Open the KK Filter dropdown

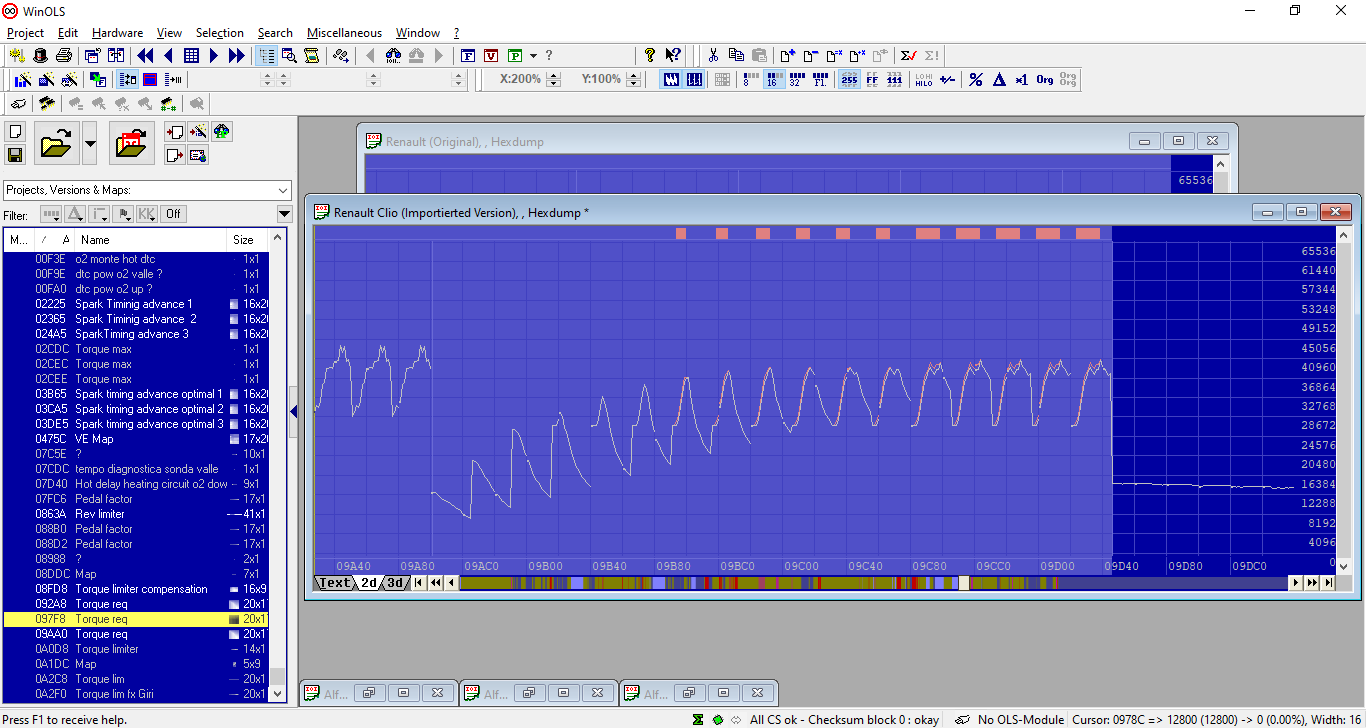click(147, 214)
